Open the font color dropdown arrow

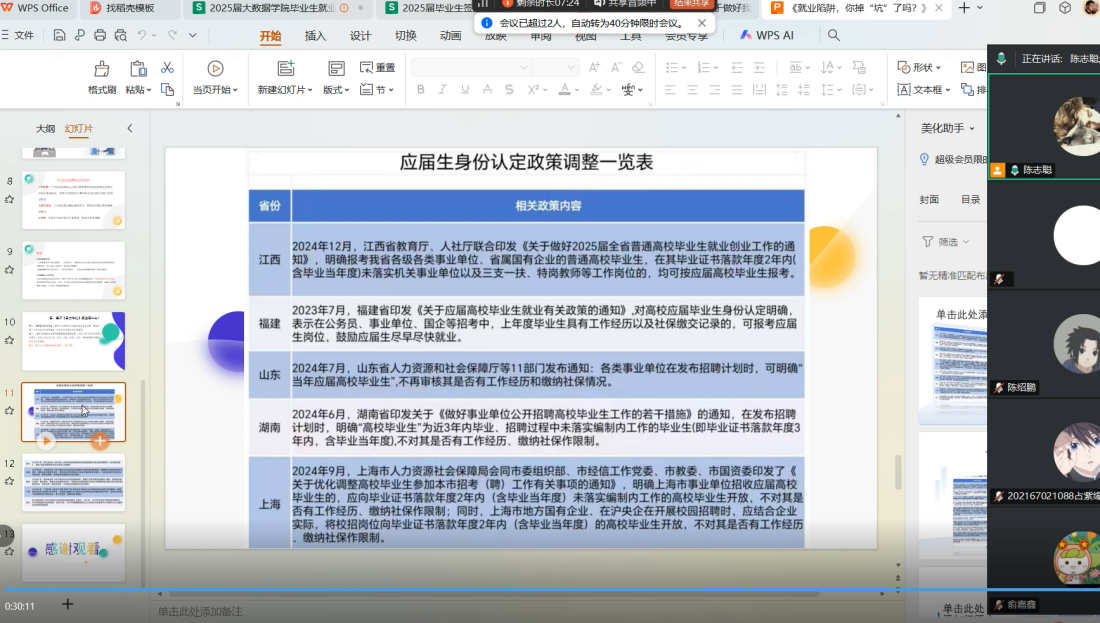coord(577,90)
